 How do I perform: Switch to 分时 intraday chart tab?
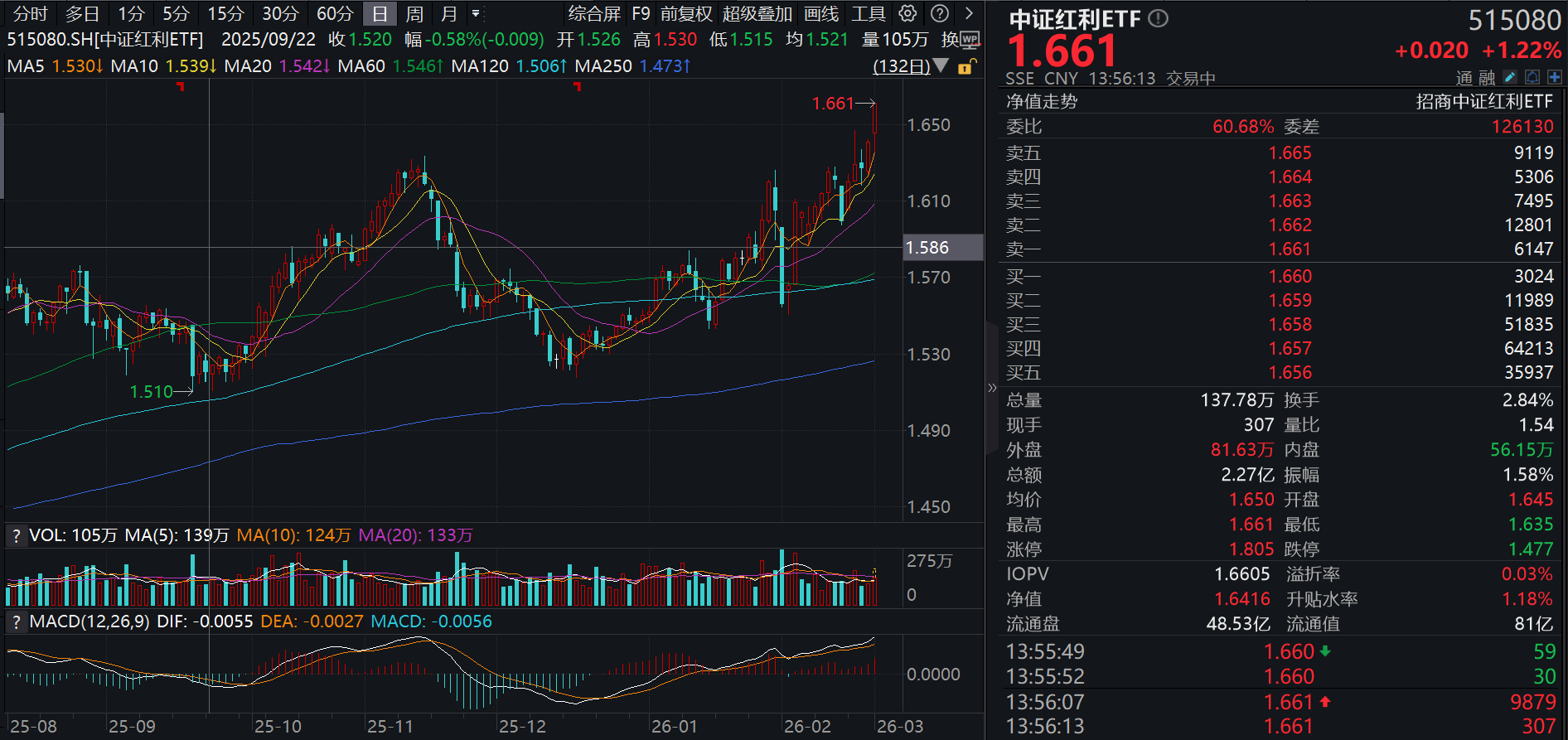pyautogui.click(x=30, y=14)
